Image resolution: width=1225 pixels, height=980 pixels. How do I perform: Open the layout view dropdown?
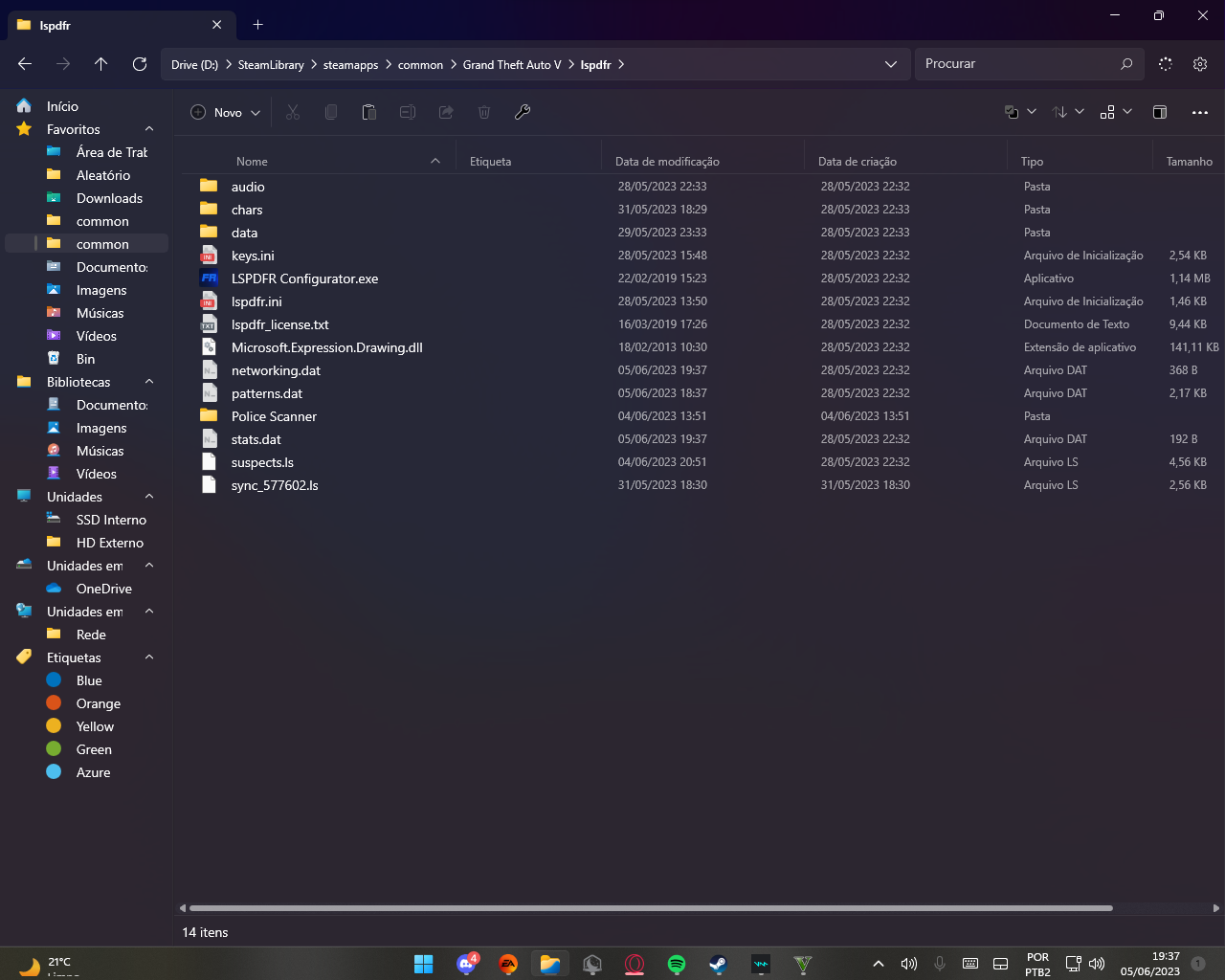click(x=1116, y=112)
